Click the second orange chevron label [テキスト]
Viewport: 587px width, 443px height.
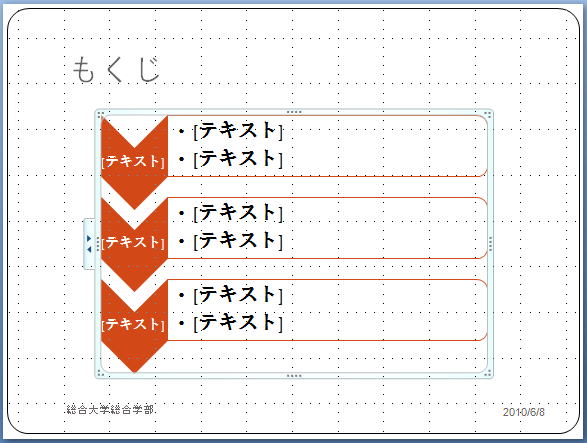(133, 242)
